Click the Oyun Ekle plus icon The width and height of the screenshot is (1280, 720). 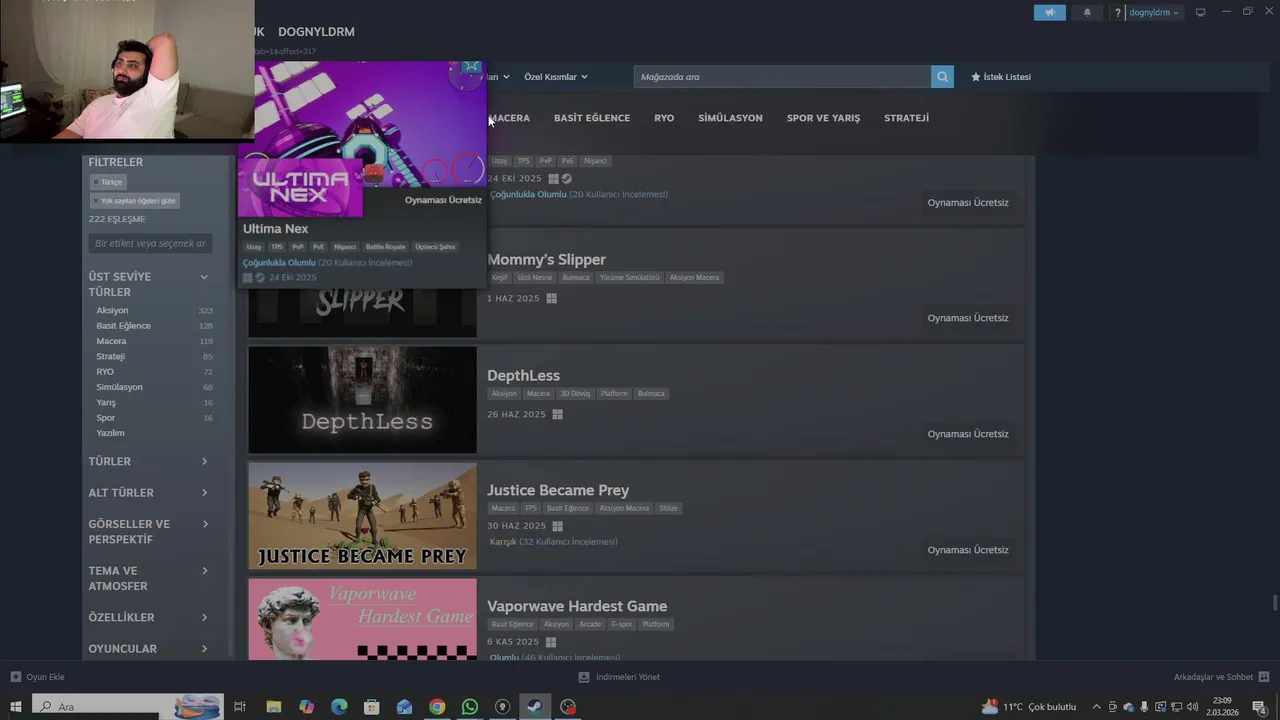(15, 677)
